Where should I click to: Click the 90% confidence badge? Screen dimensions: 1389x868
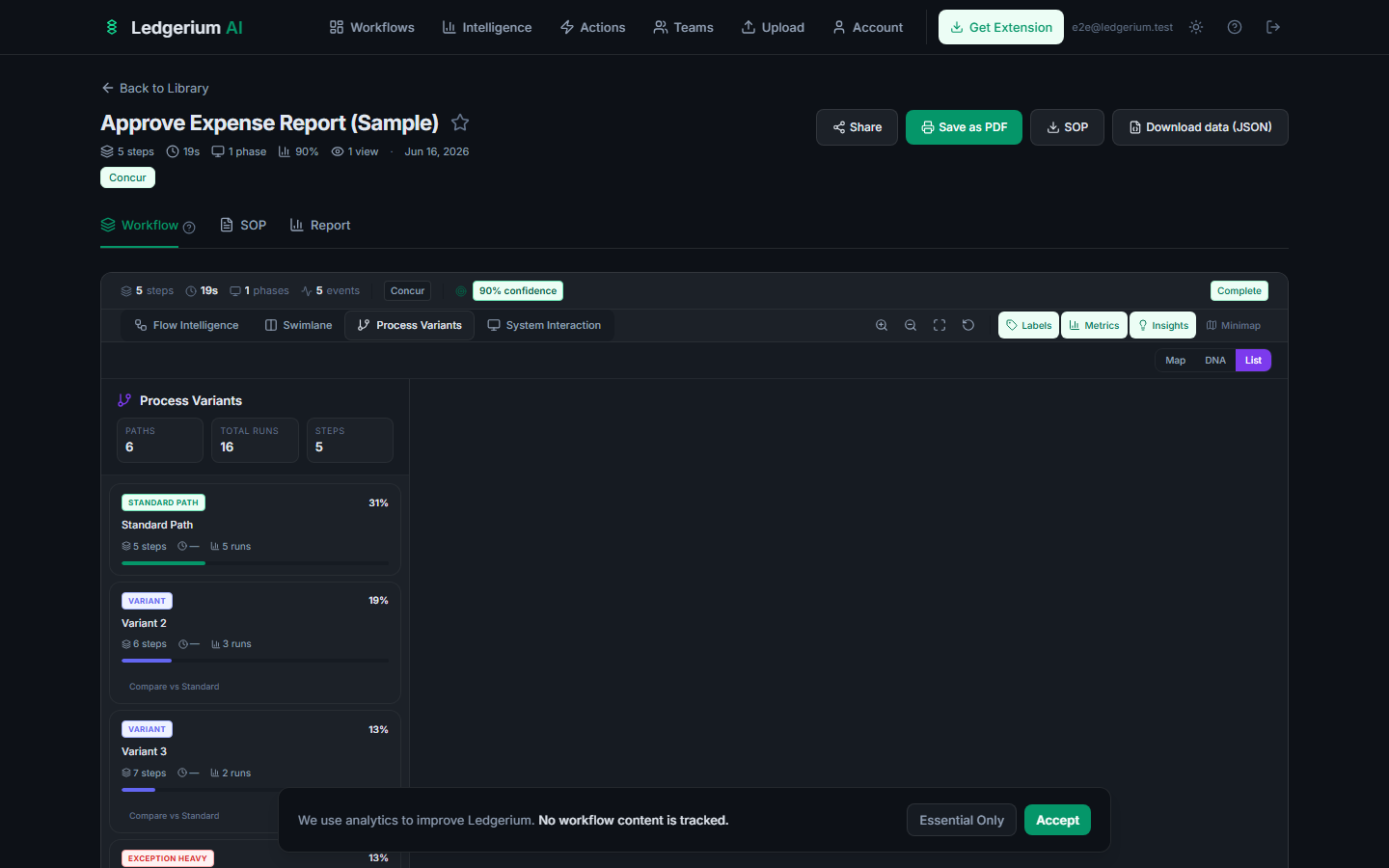coord(518,290)
